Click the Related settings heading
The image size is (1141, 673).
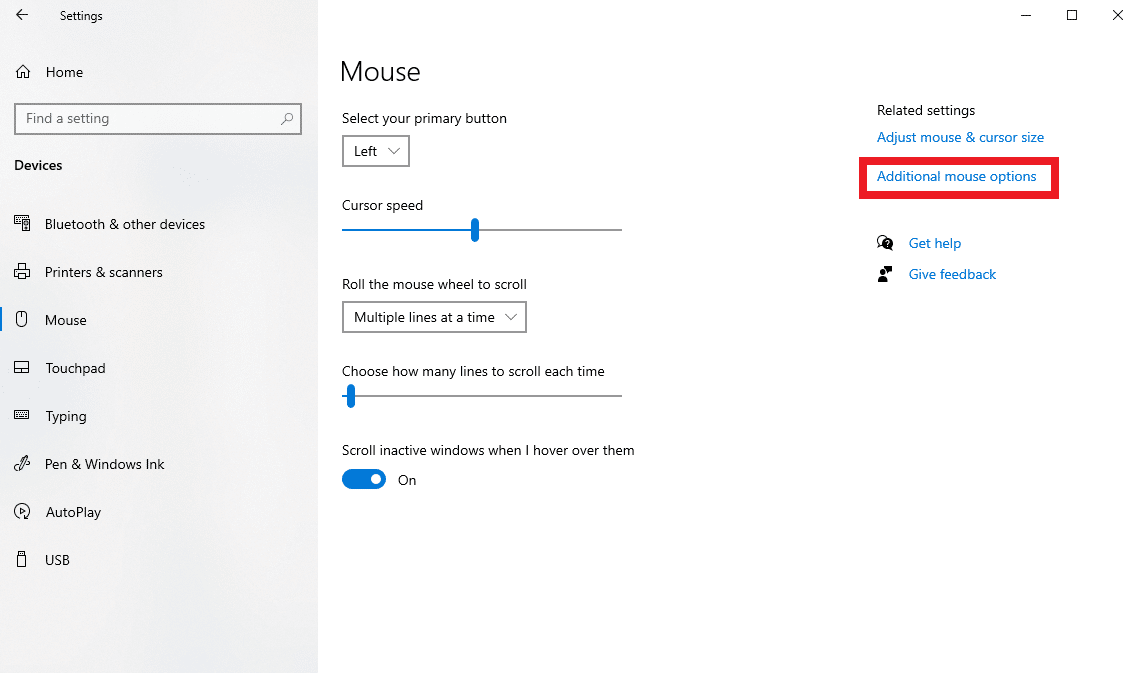coord(926,111)
